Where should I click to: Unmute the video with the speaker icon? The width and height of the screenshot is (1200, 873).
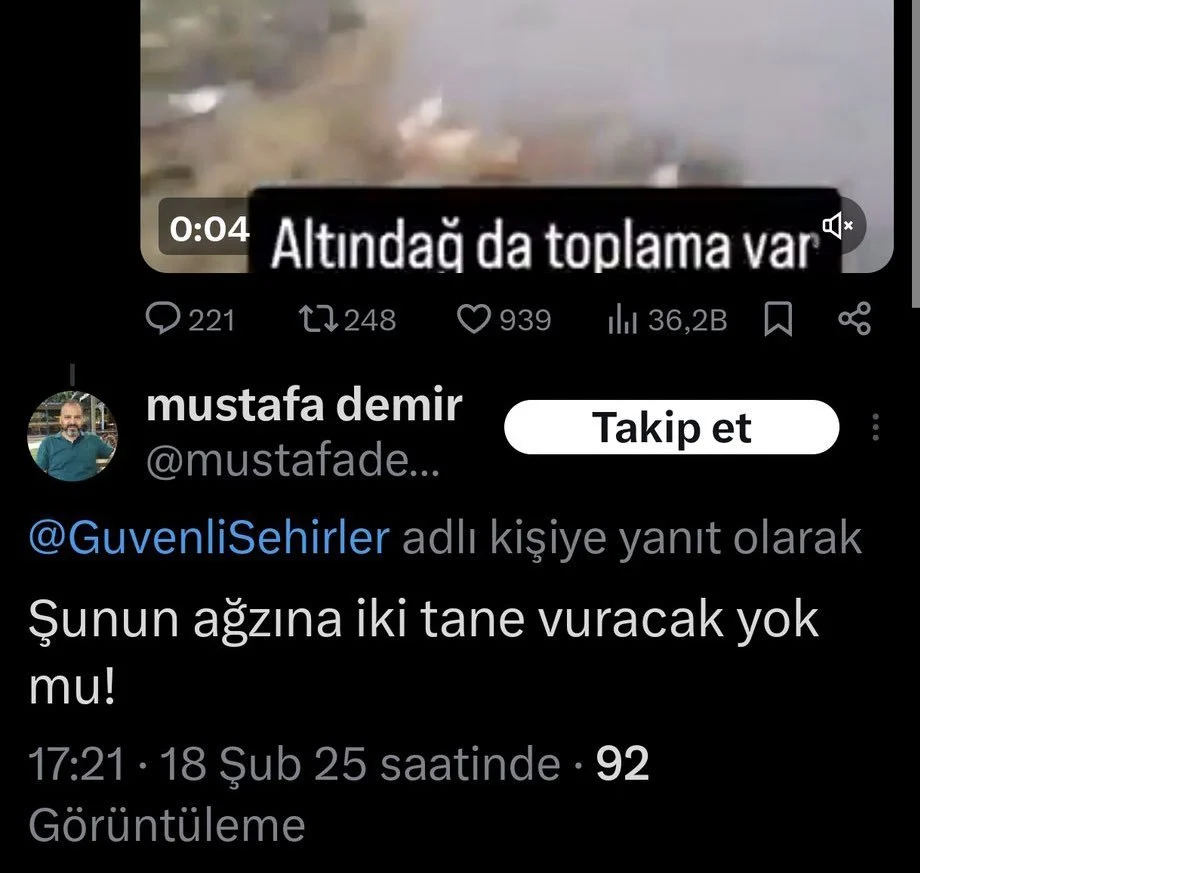[x=837, y=226]
